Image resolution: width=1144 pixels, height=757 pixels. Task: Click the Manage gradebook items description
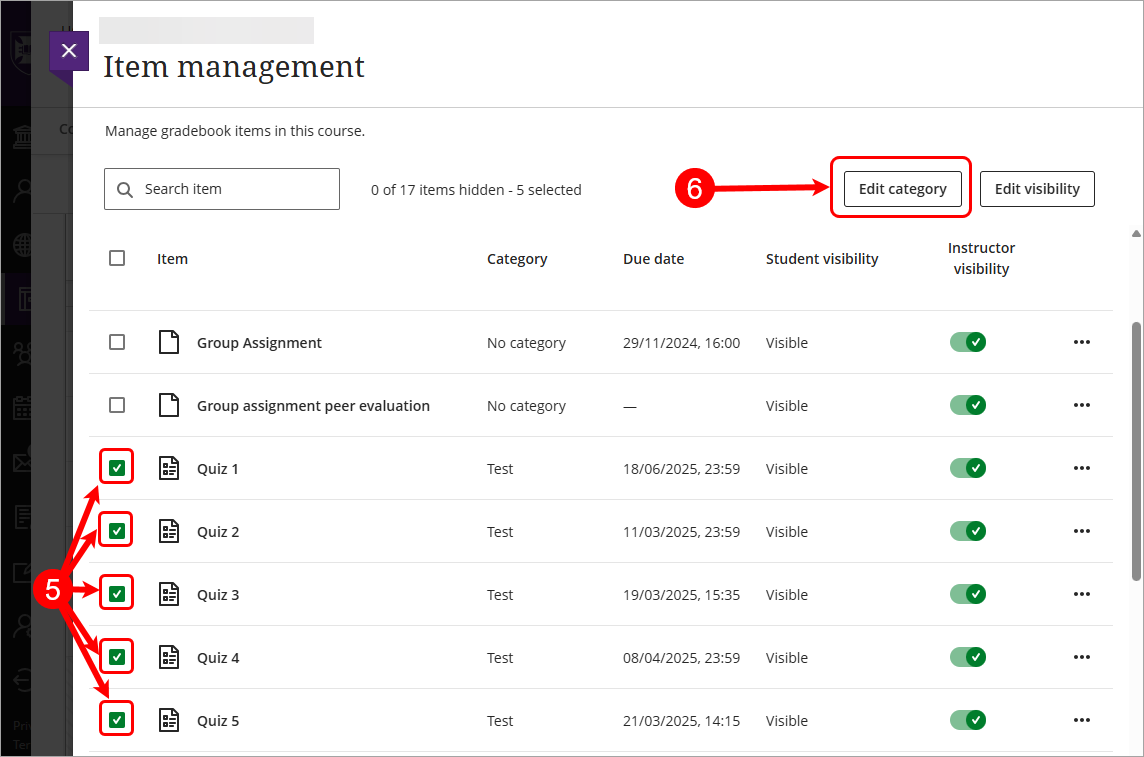pos(235,131)
